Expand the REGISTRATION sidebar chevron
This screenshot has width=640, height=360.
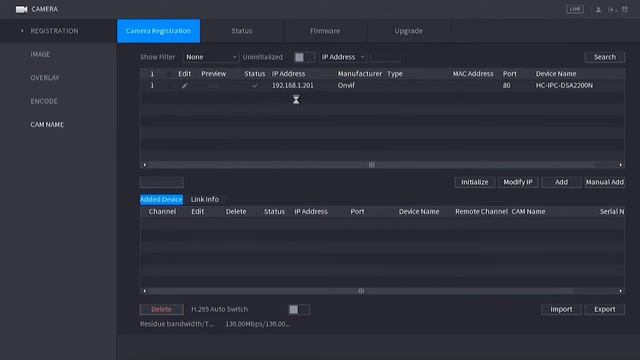pos(22,31)
